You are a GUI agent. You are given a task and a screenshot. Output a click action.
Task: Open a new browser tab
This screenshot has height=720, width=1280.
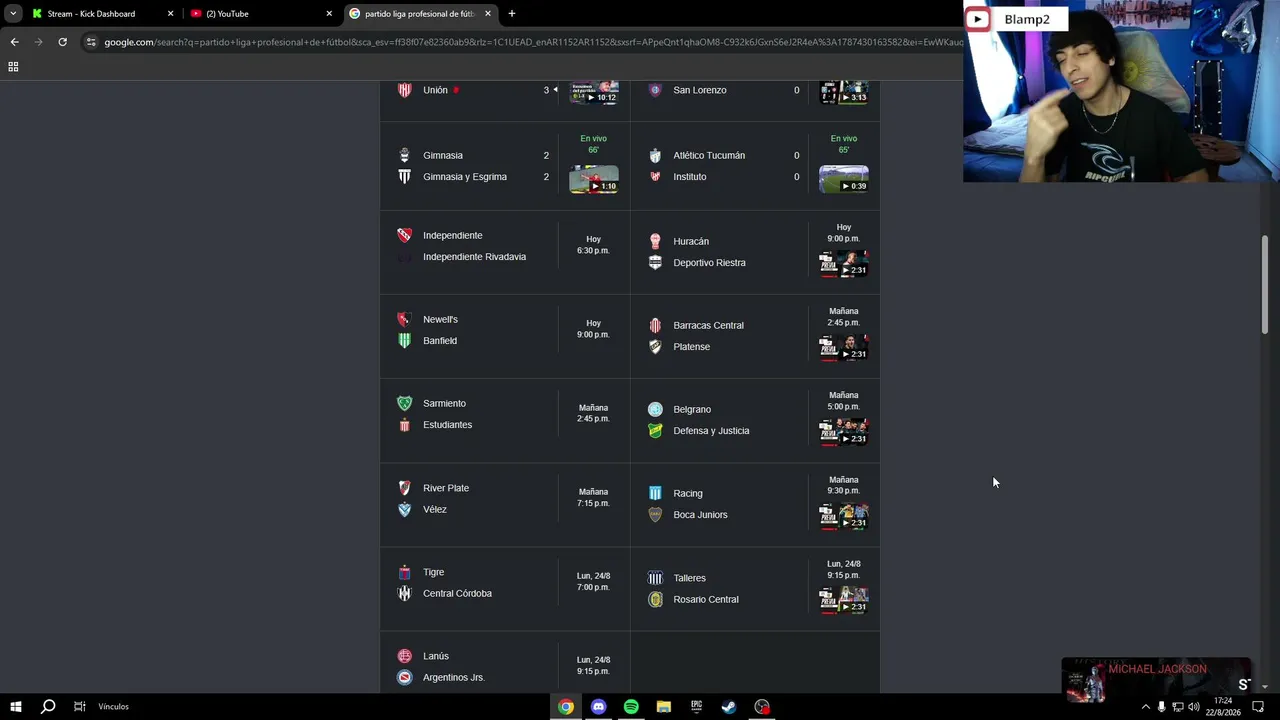point(512,14)
